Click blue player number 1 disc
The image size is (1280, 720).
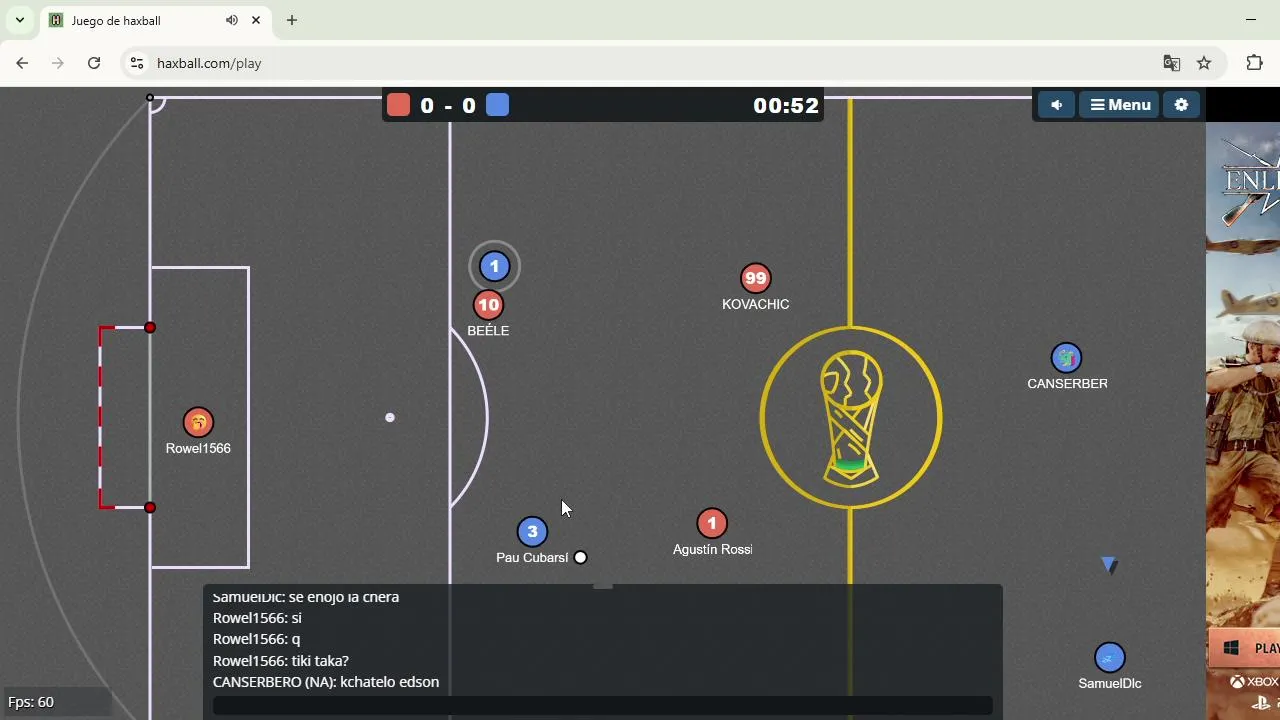click(x=494, y=266)
